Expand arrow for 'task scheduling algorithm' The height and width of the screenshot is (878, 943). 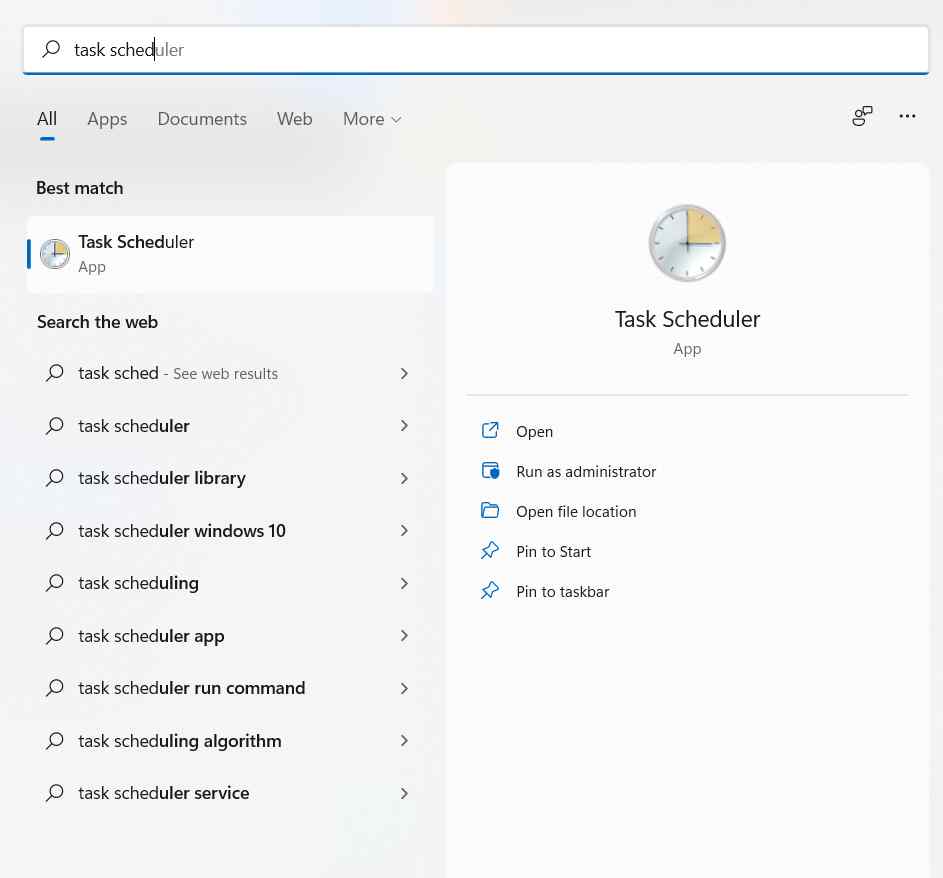(404, 740)
